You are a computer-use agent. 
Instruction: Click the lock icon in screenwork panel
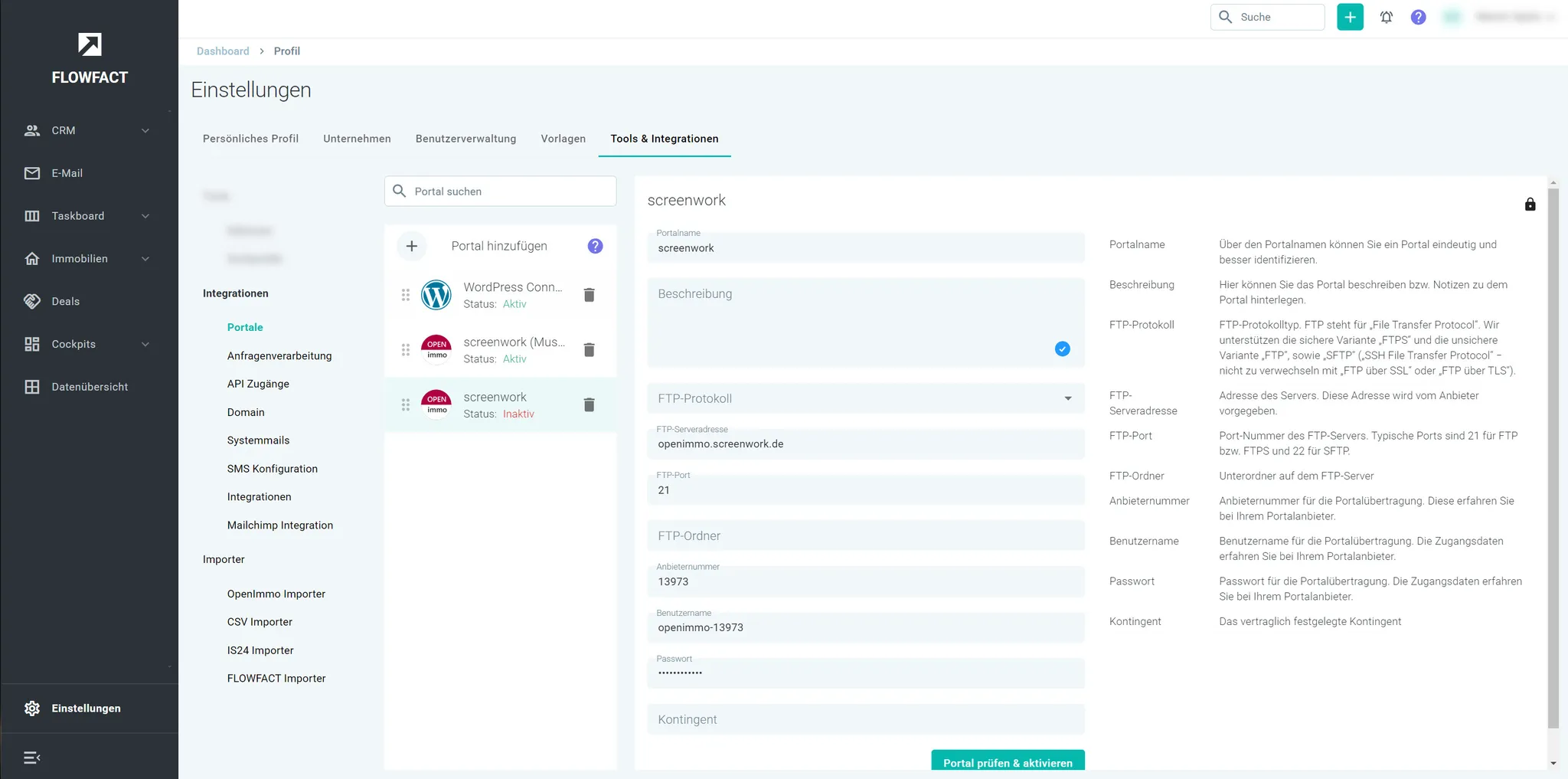pos(1530,204)
